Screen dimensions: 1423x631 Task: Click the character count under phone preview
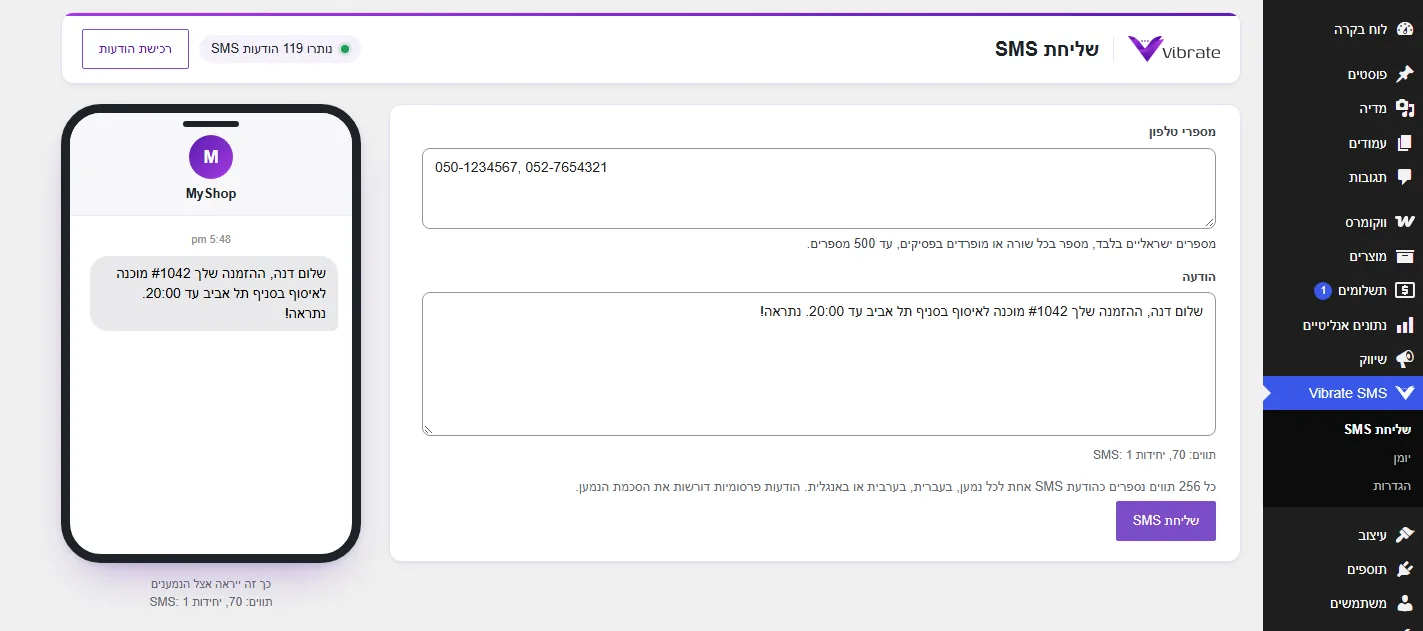211,602
